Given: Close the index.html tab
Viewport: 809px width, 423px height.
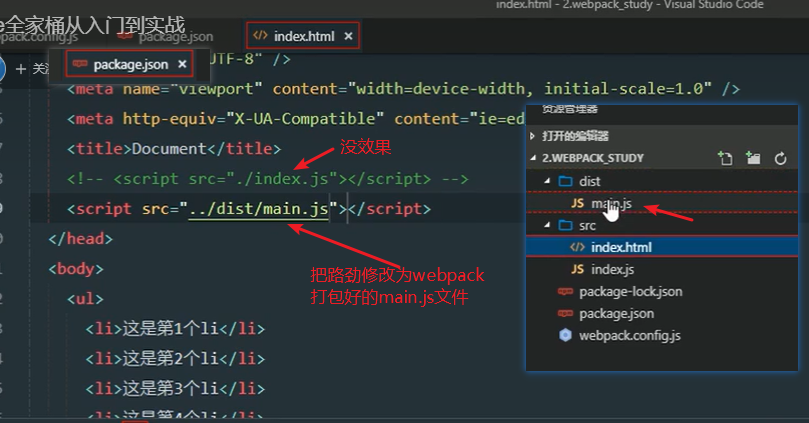Looking at the screenshot, I should point(348,36).
